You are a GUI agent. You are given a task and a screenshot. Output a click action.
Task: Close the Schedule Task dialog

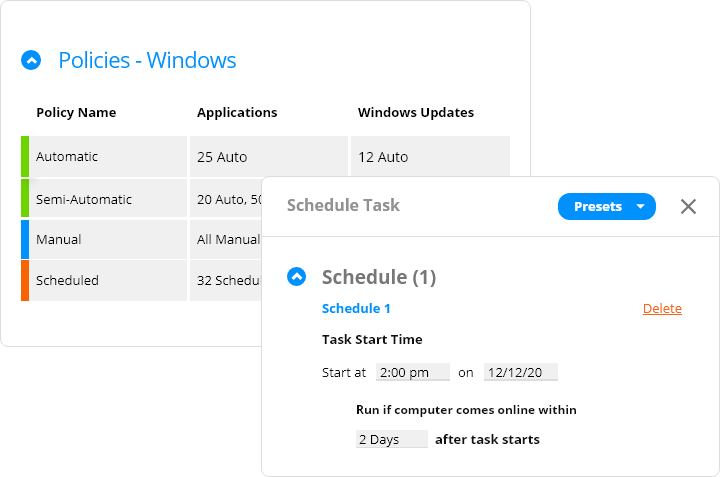(x=688, y=207)
